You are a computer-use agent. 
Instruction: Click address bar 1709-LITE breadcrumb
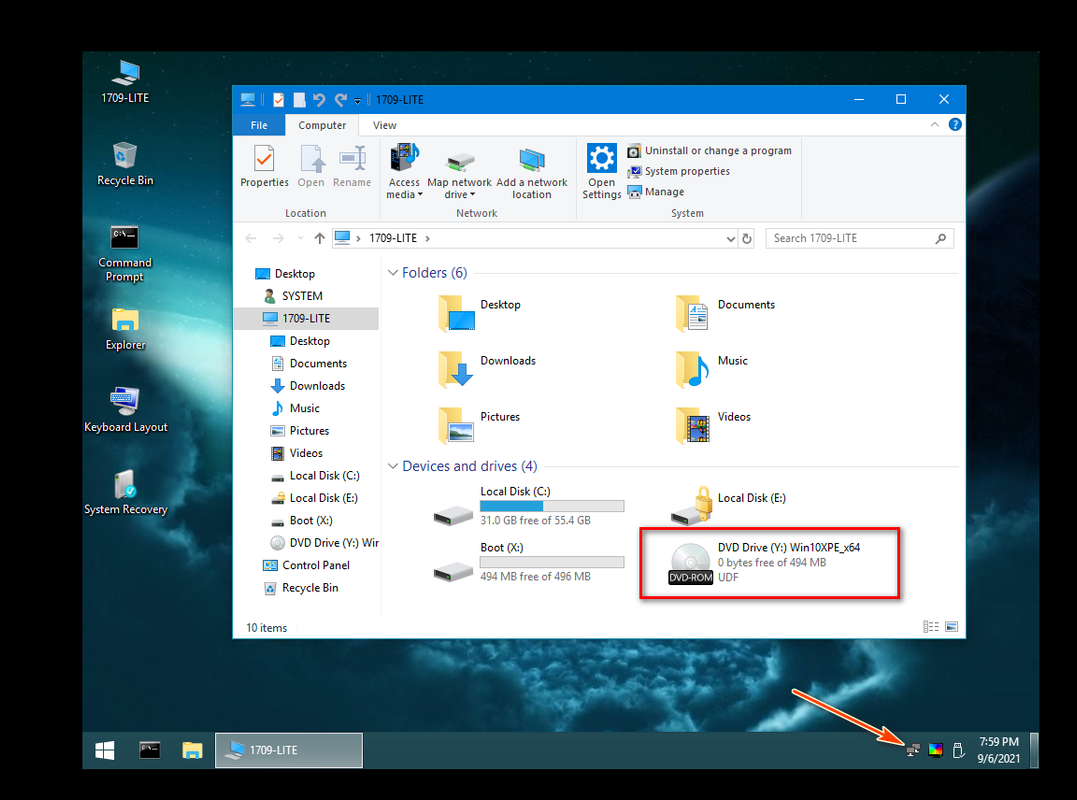(x=393, y=238)
